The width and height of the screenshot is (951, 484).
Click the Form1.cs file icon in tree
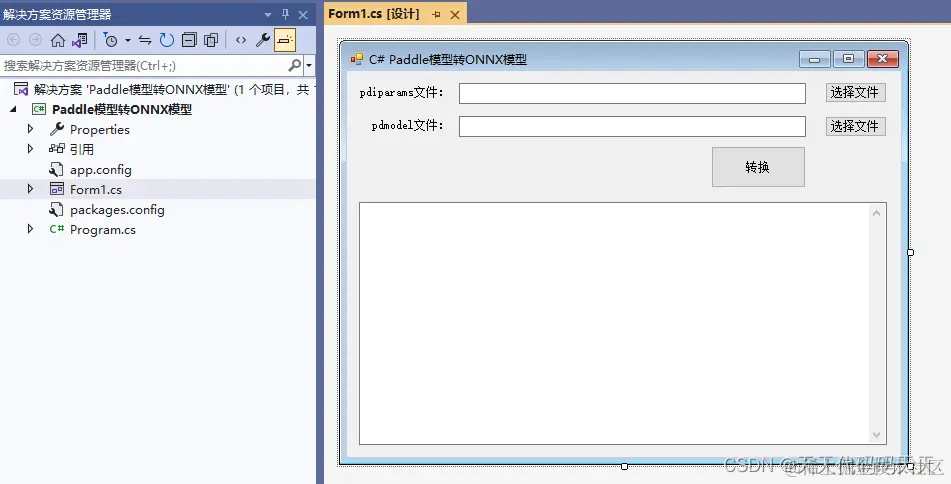tap(56, 189)
